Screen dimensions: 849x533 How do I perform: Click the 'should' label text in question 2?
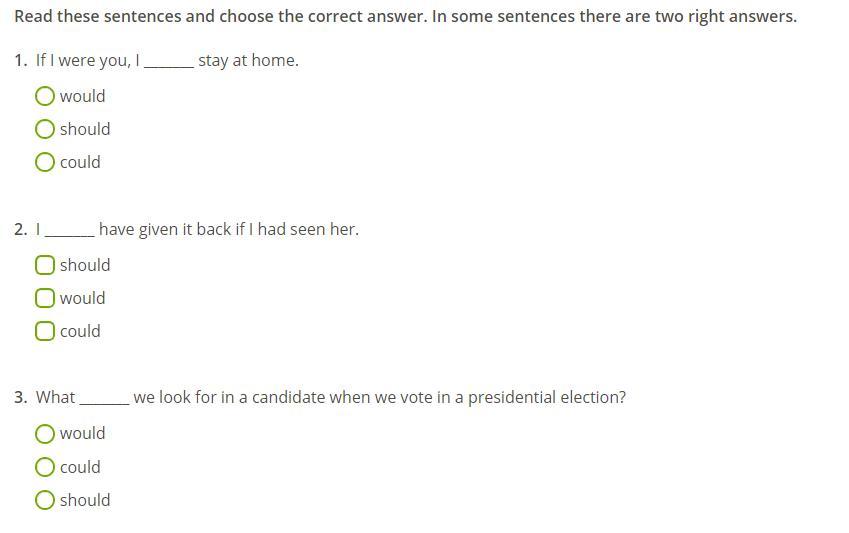coord(85,265)
